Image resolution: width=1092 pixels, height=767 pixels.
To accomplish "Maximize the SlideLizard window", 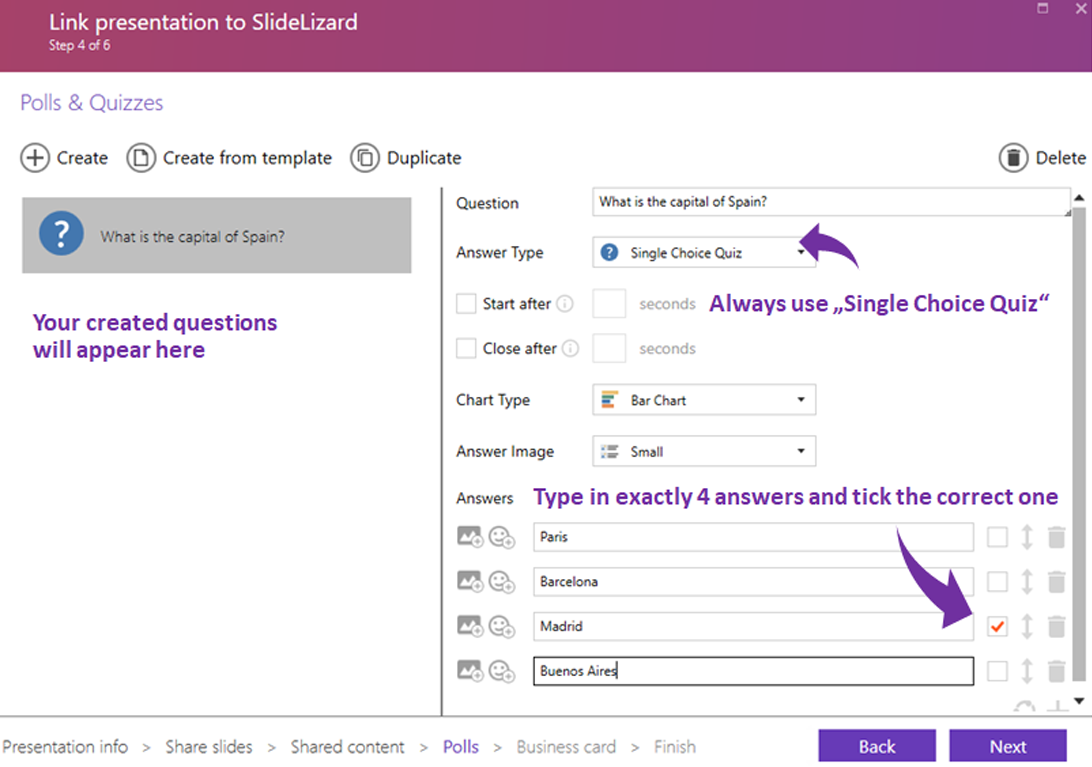I will point(1043,8).
